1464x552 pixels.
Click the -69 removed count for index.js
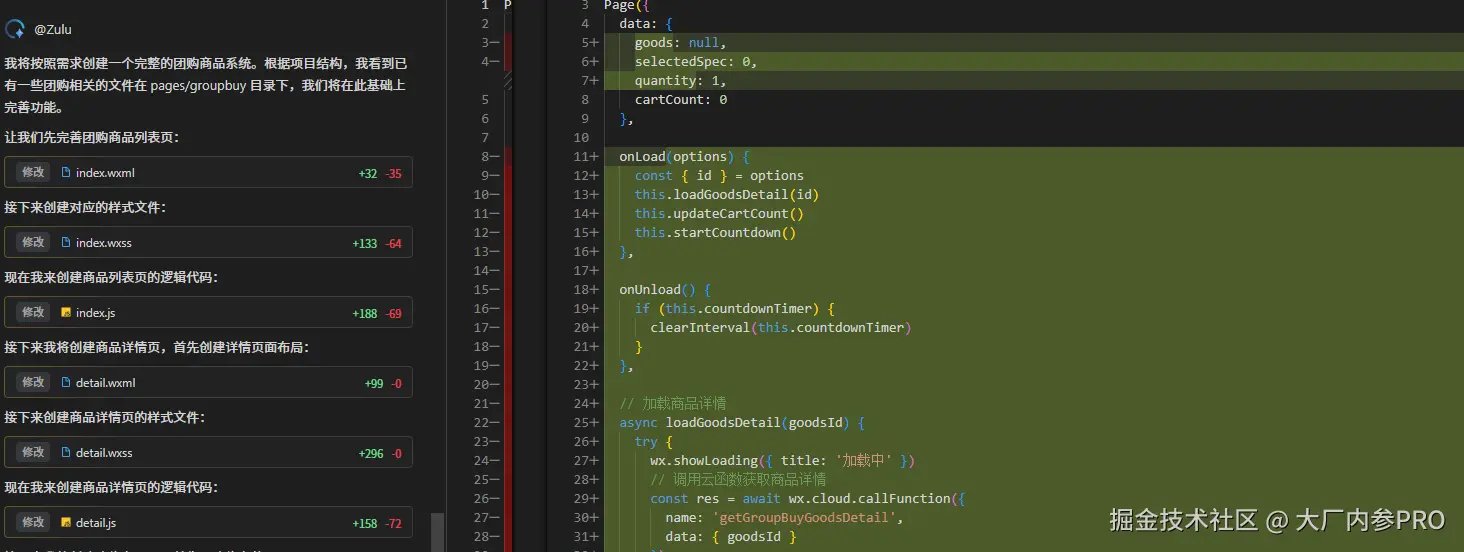pos(393,314)
